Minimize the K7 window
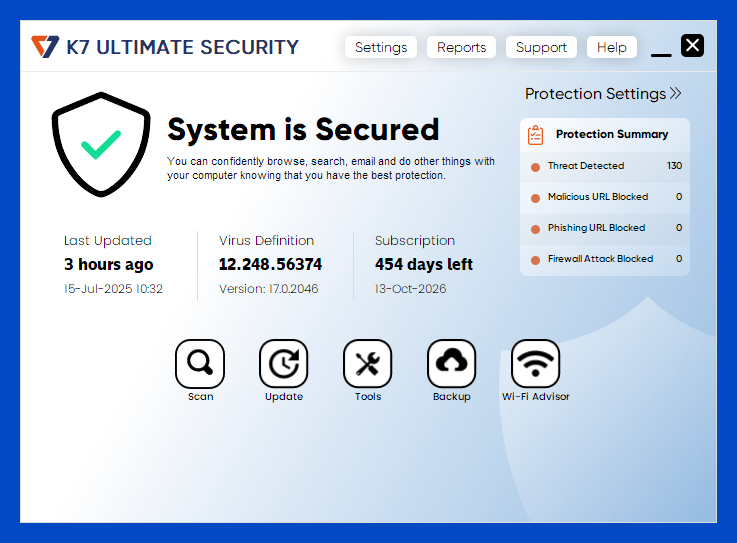The height and width of the screenshot is (543, 737). point(661,55)
